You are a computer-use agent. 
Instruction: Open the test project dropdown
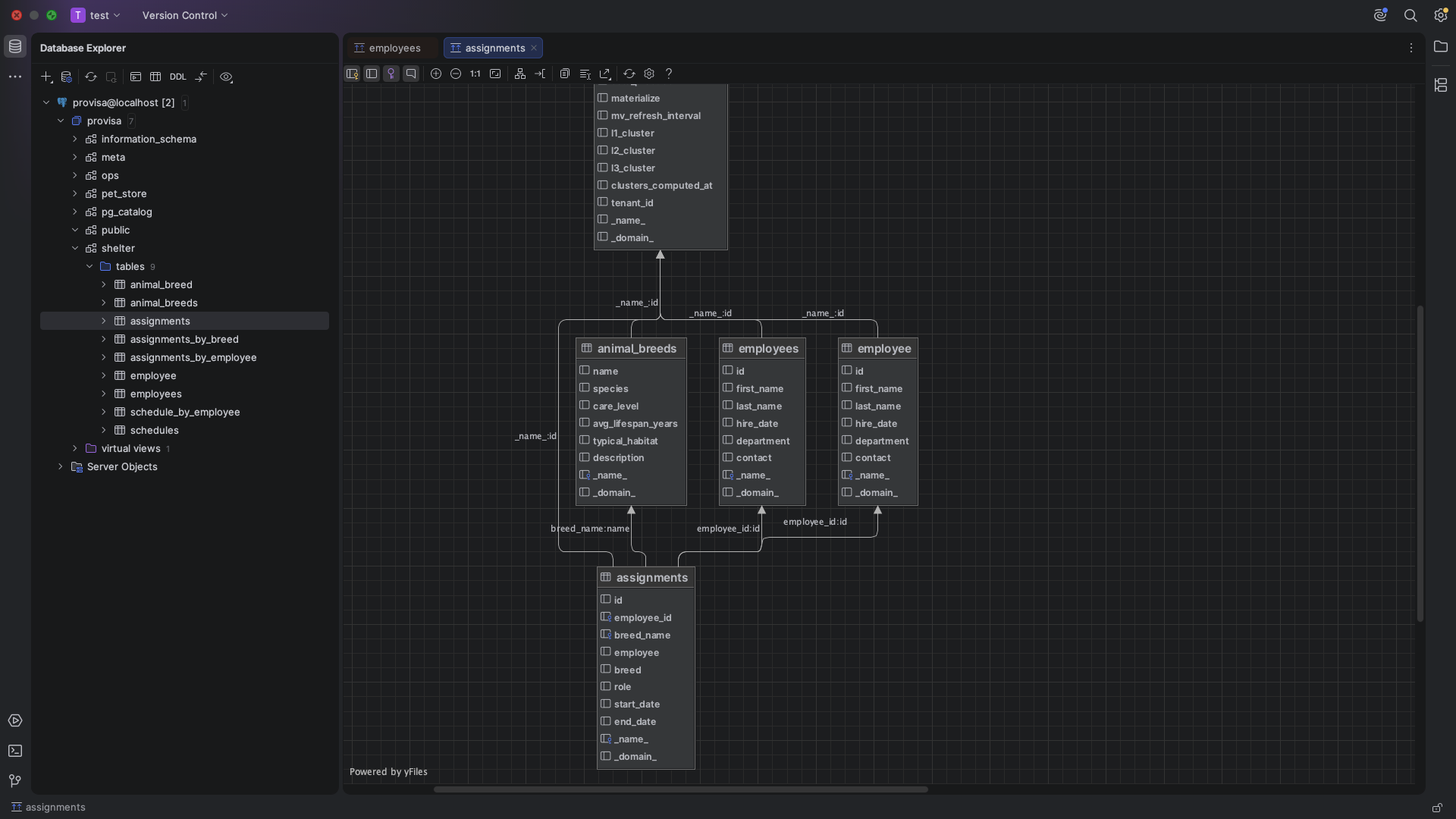96,15
